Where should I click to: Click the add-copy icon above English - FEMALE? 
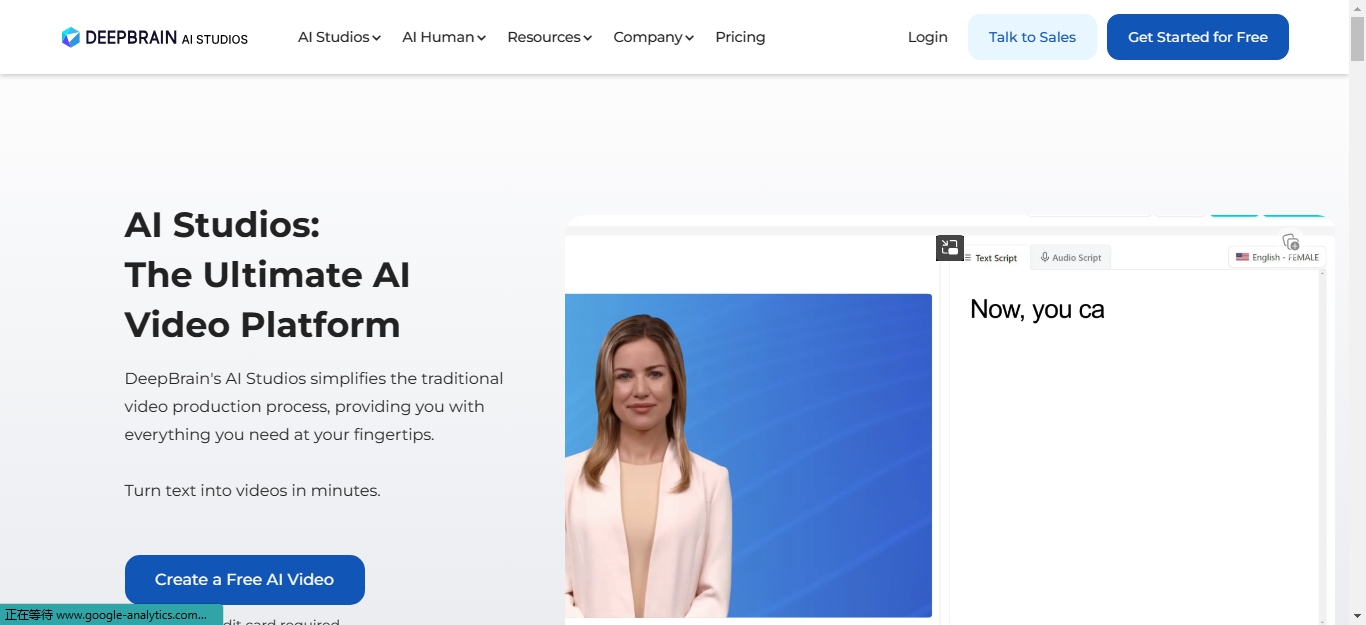tap(1291, 242)
